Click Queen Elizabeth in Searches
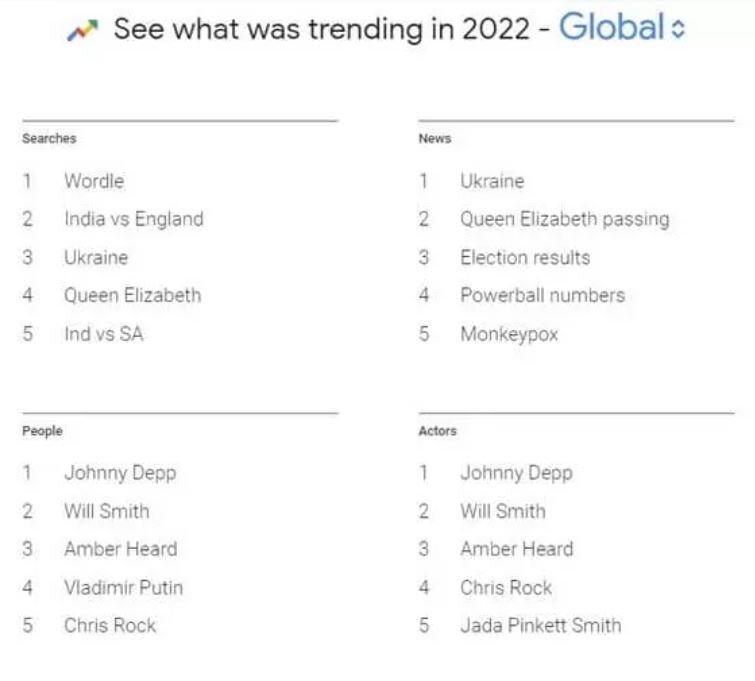The image size is (755, 681). tap(132, 295)
